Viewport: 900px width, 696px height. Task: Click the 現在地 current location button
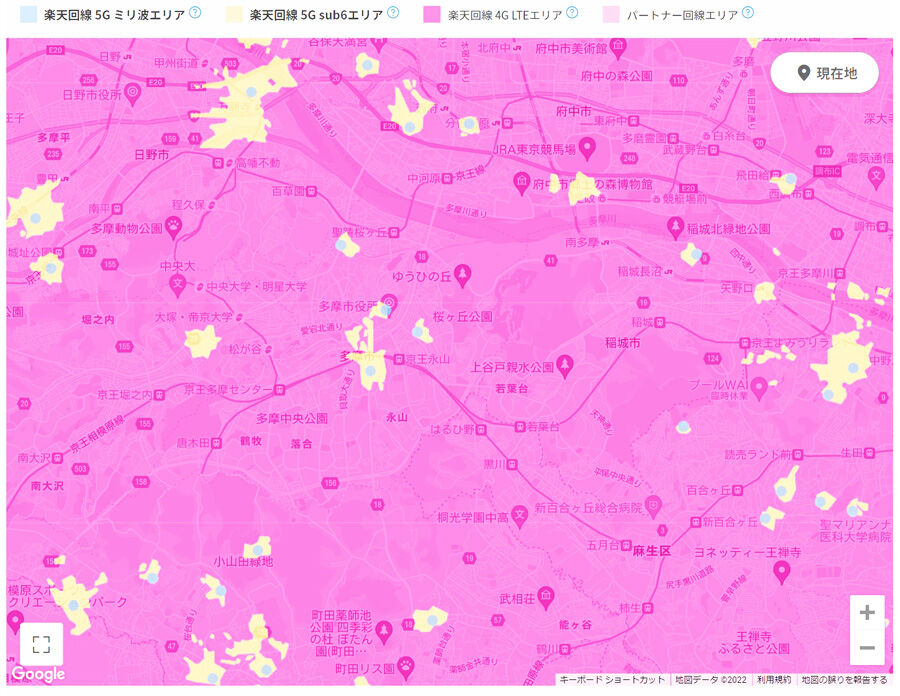pos(824,73)
